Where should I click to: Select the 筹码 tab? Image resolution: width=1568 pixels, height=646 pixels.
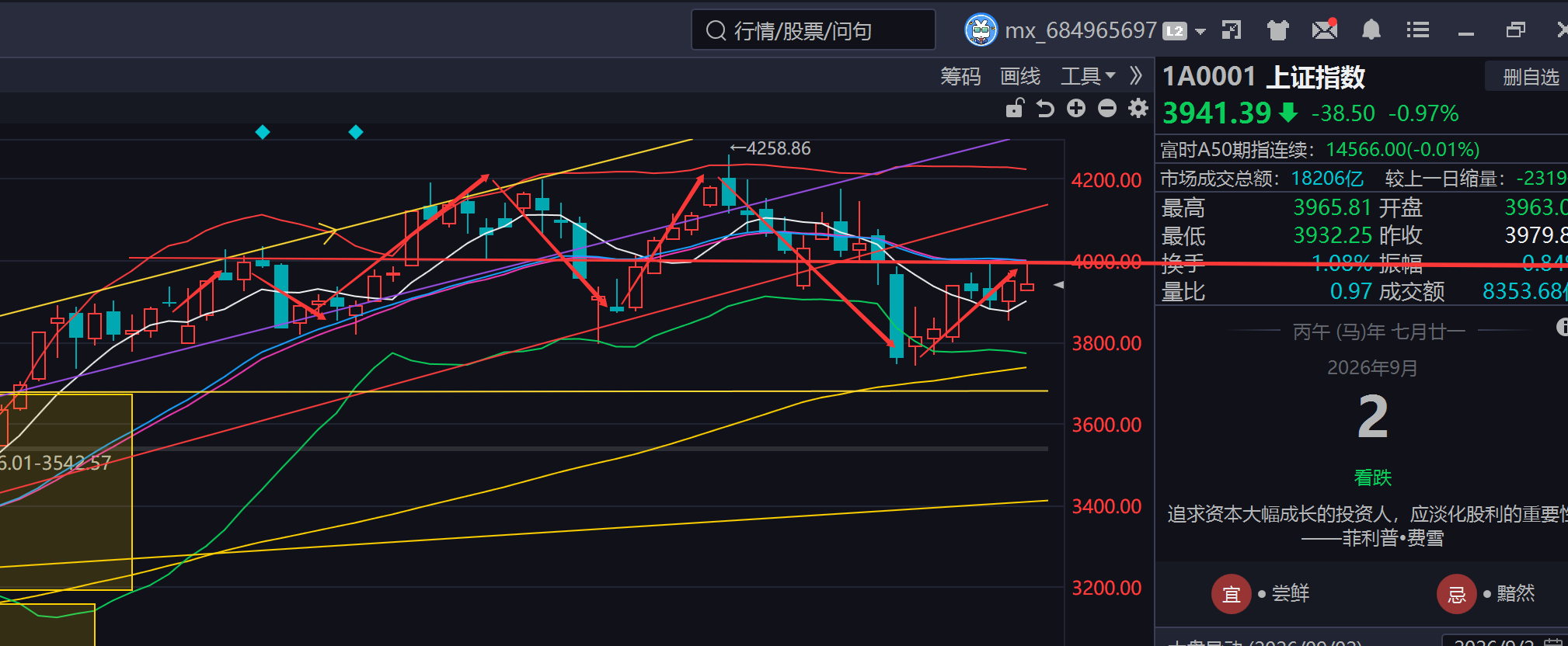(960, 76)
